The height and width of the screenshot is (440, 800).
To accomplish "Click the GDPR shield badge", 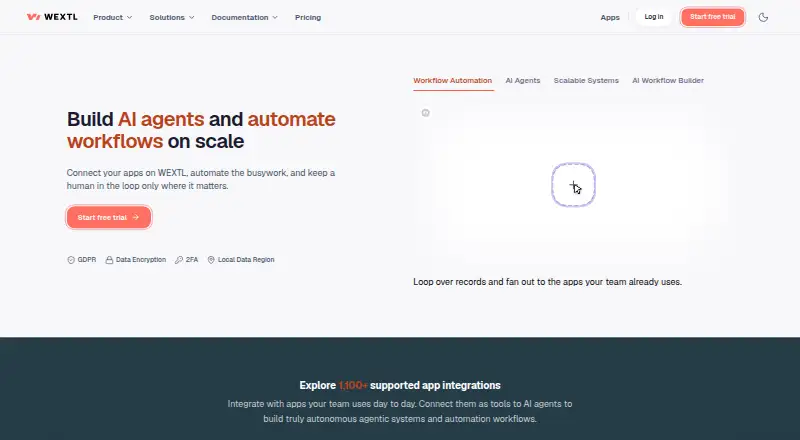I will tap(82, 260).
